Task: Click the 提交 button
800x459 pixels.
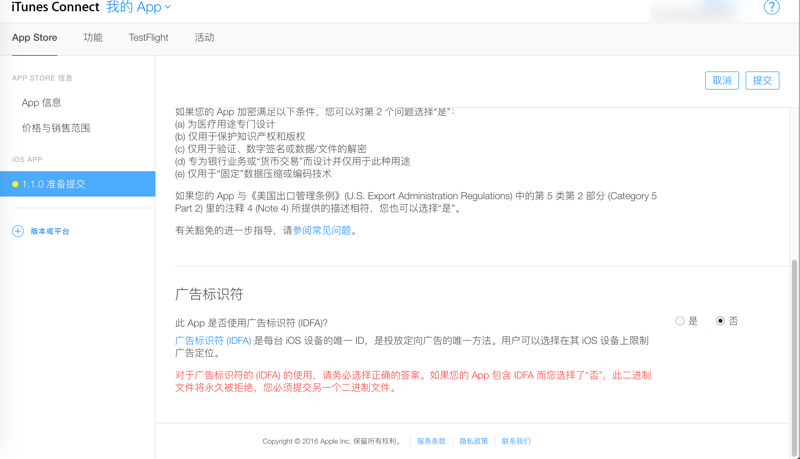Action: pyautogui.click(x=762, y=81)
